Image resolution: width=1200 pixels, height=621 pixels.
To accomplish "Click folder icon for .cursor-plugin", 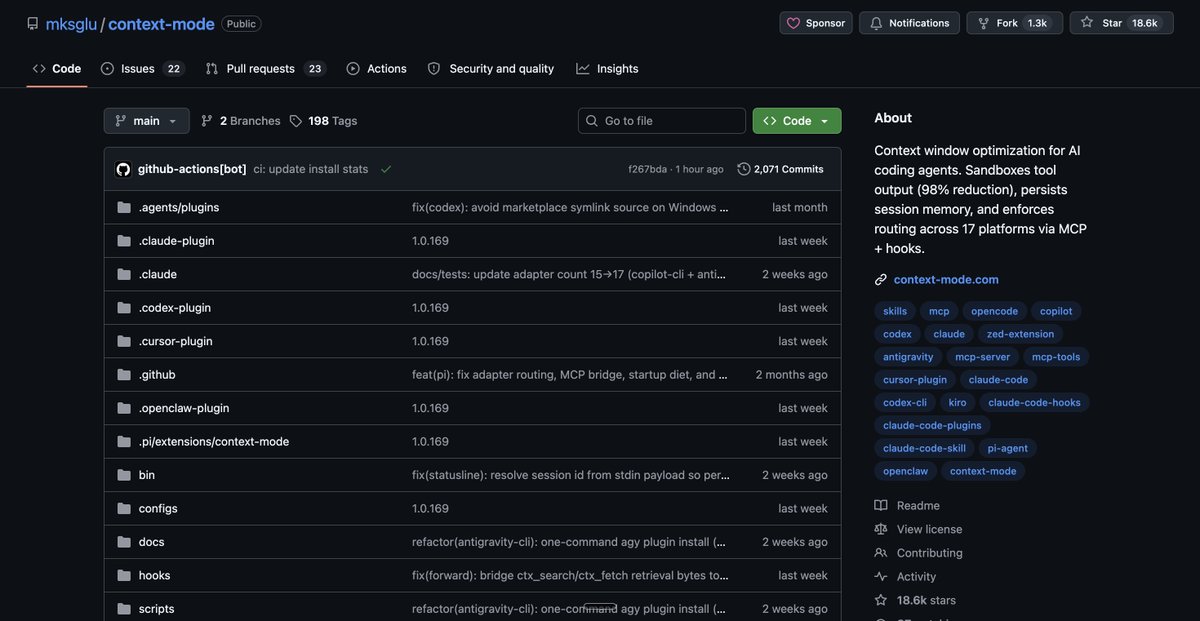I will [x=124, y=341].
